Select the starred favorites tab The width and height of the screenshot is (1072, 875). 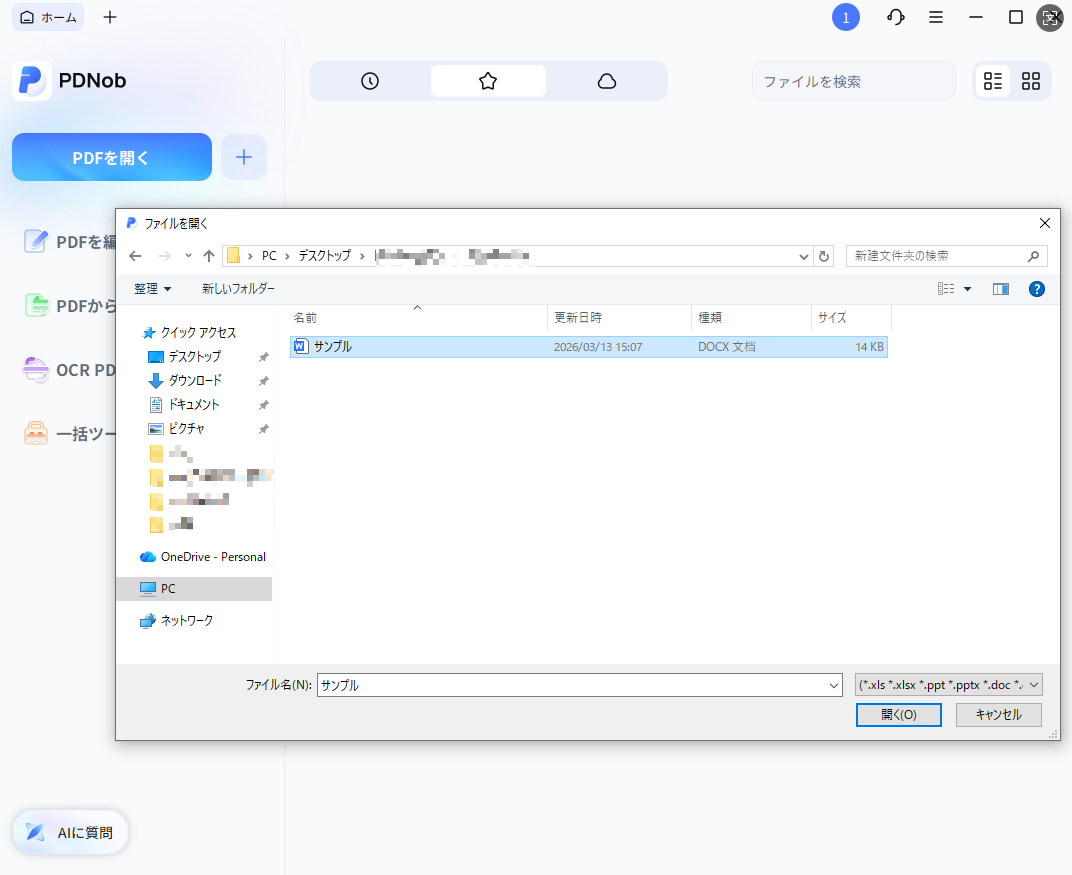pos(488,81)
